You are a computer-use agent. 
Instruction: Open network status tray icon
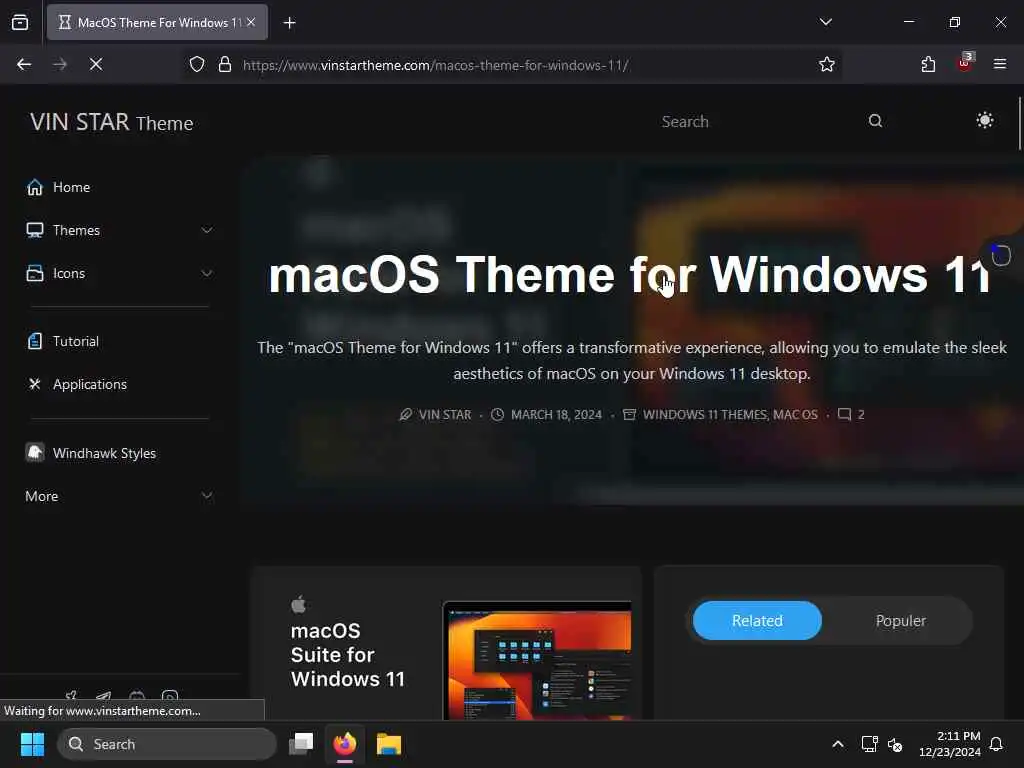pos(869,744)
